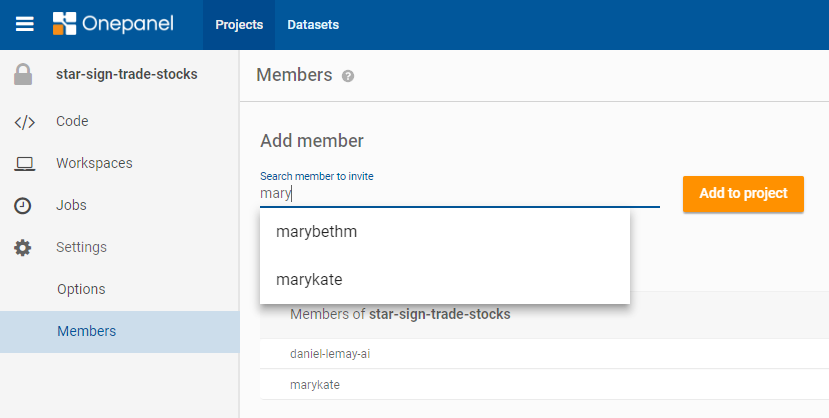Switch to the Datasets tab
Screen dimensions: 829x418
[x=313, y=24]
